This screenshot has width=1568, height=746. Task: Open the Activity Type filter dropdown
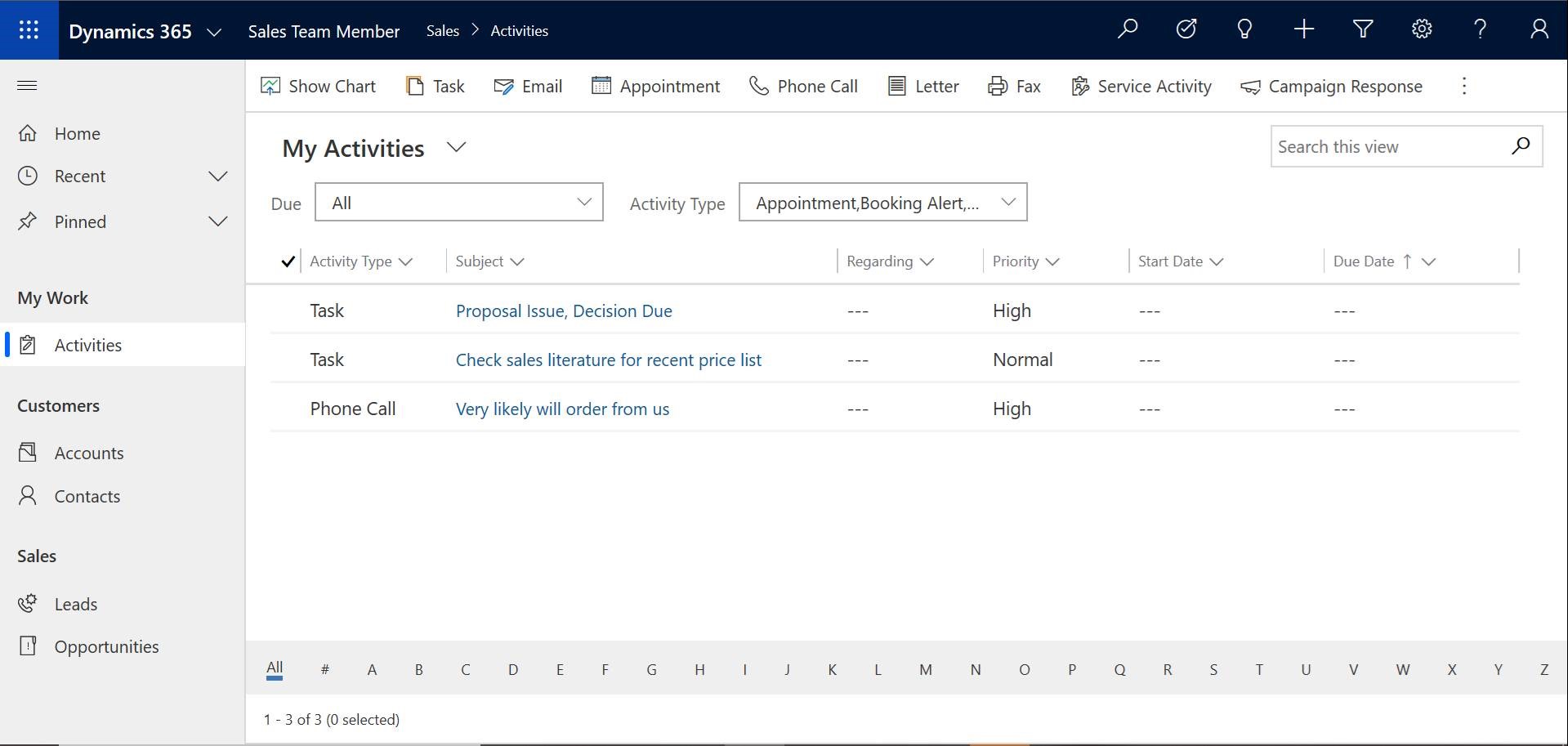[882, 203]
